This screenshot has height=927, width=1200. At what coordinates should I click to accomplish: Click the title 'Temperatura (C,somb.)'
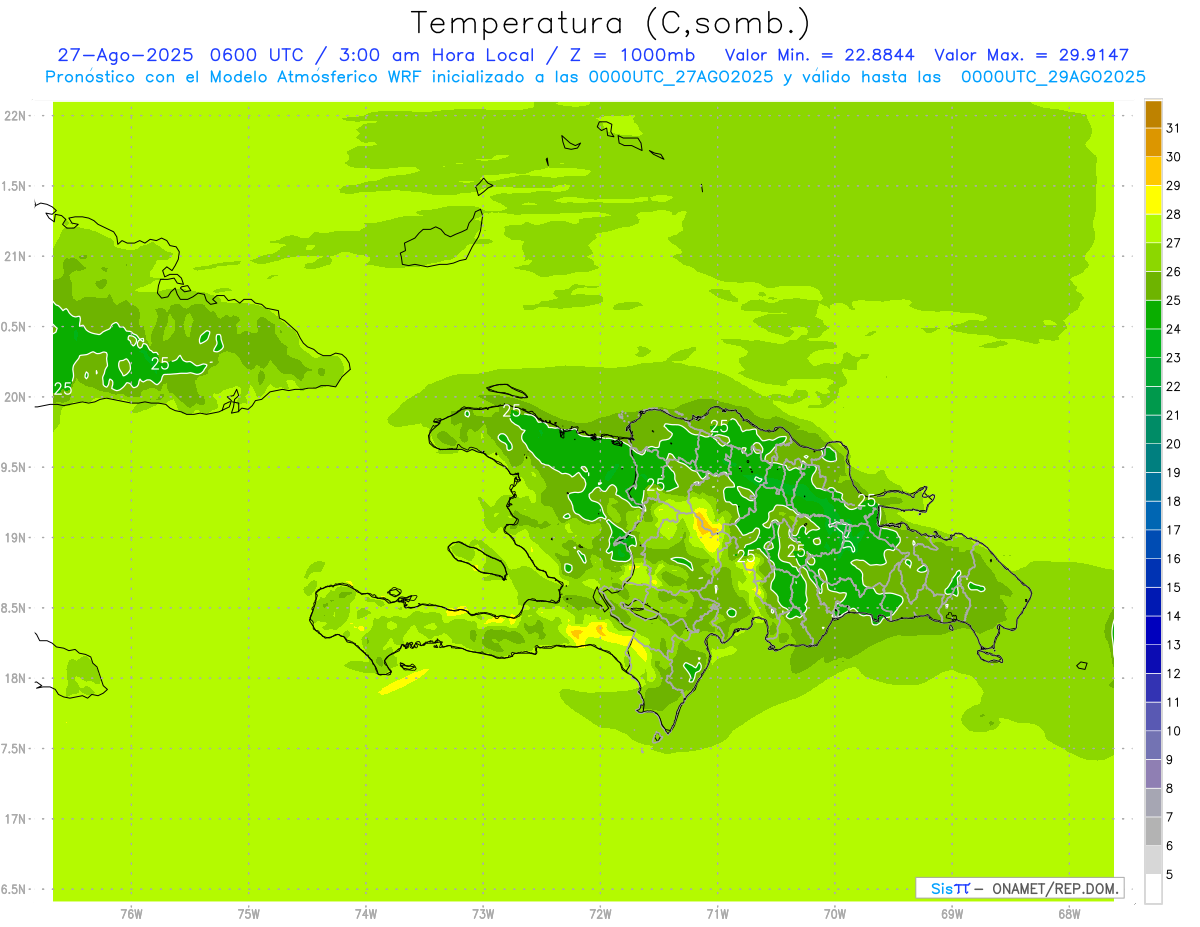click(611, 23)
